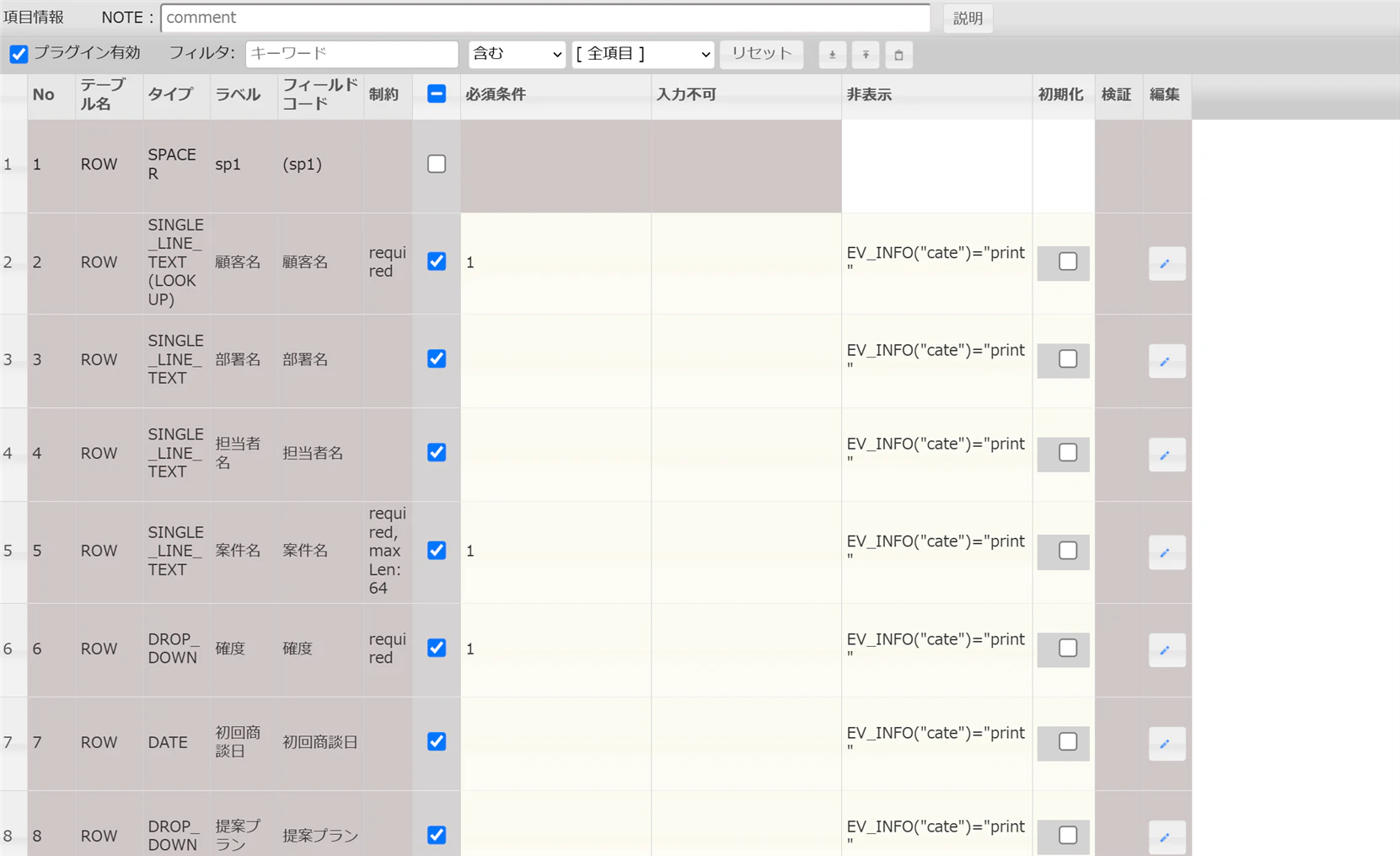The image size is (1400, 856).
Task: Click the 非表示 column header
Action: click(x=936, y=95)
